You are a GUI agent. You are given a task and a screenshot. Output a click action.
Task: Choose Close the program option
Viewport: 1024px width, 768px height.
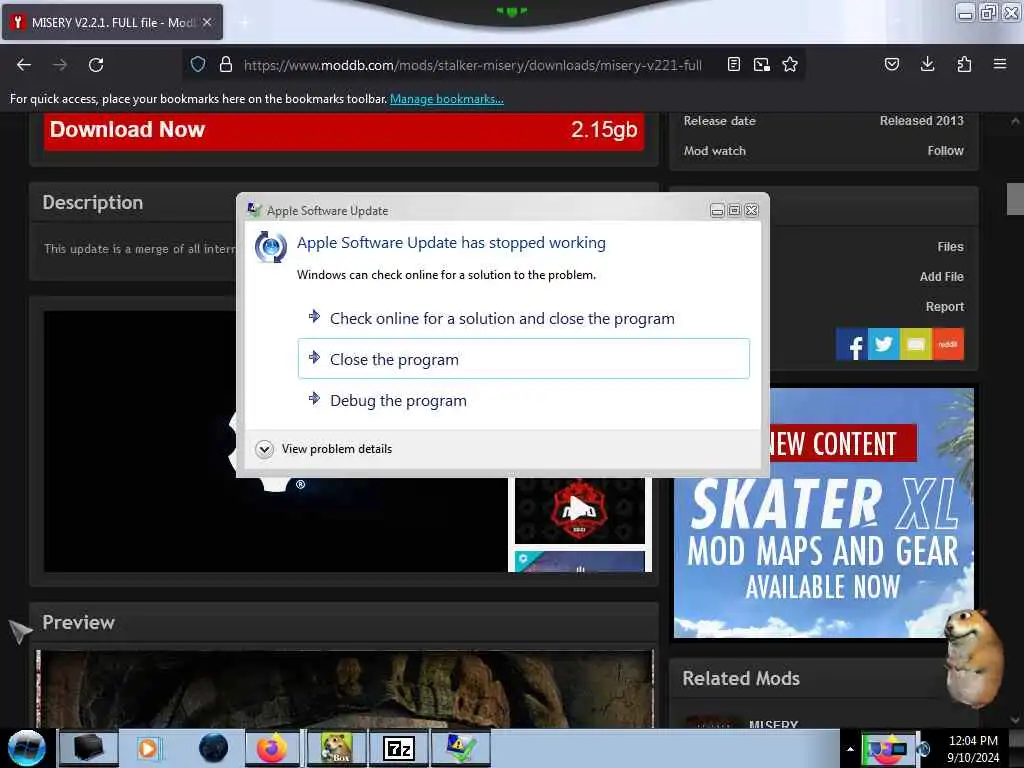[524, 359]
